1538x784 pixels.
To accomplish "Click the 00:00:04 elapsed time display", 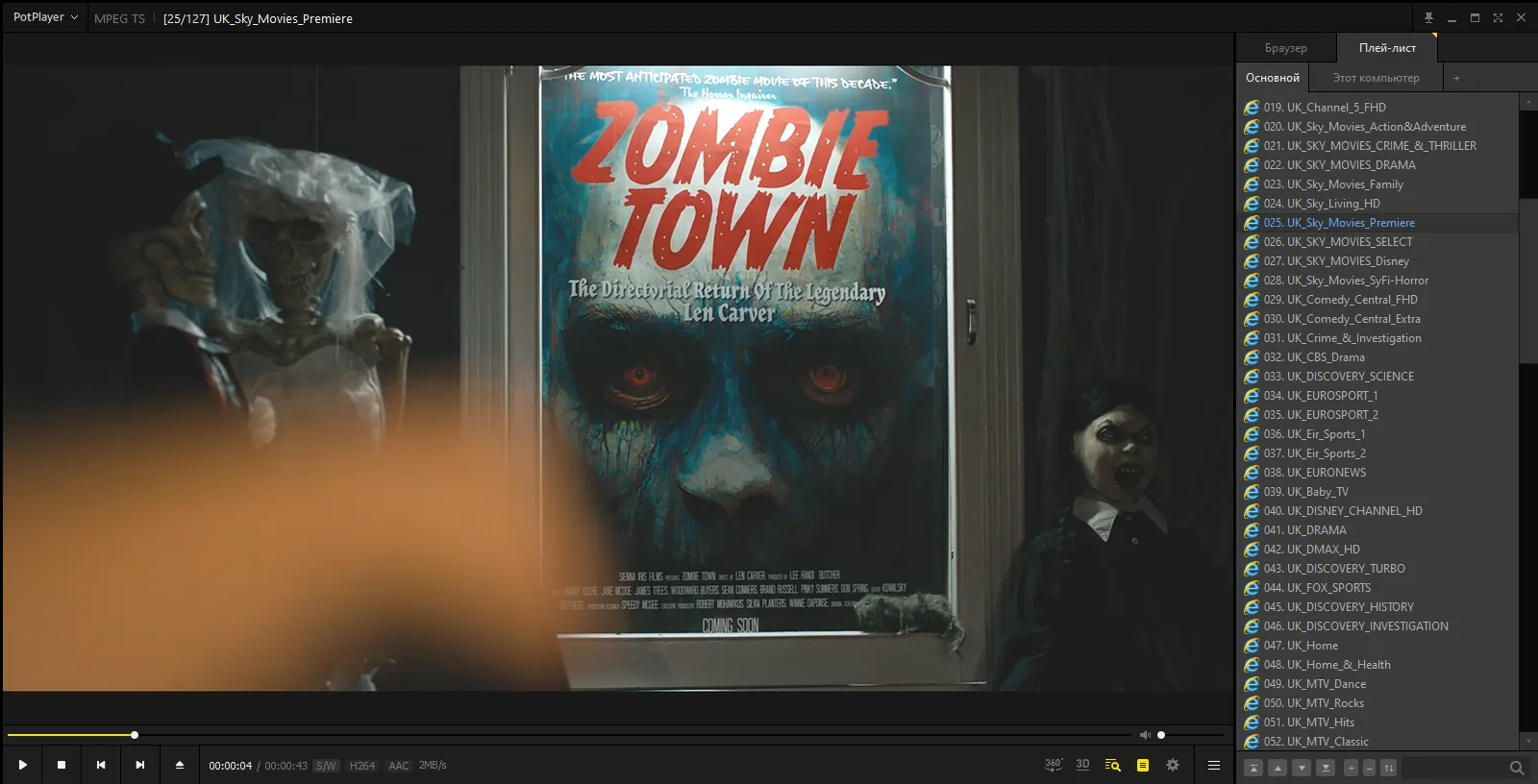I will (x=231, y=766).
